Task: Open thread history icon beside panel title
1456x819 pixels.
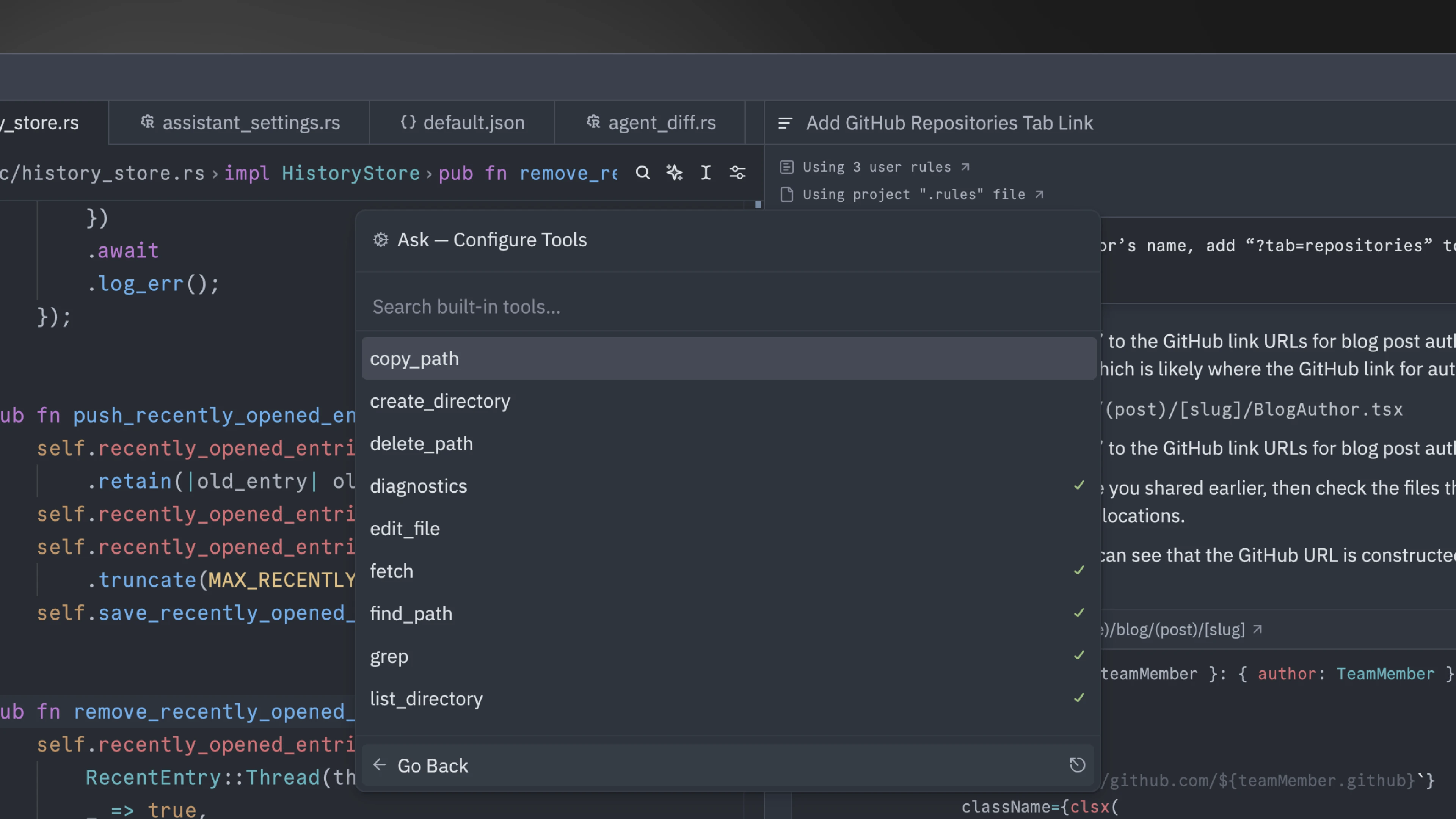Action: [x=785, y=122]
